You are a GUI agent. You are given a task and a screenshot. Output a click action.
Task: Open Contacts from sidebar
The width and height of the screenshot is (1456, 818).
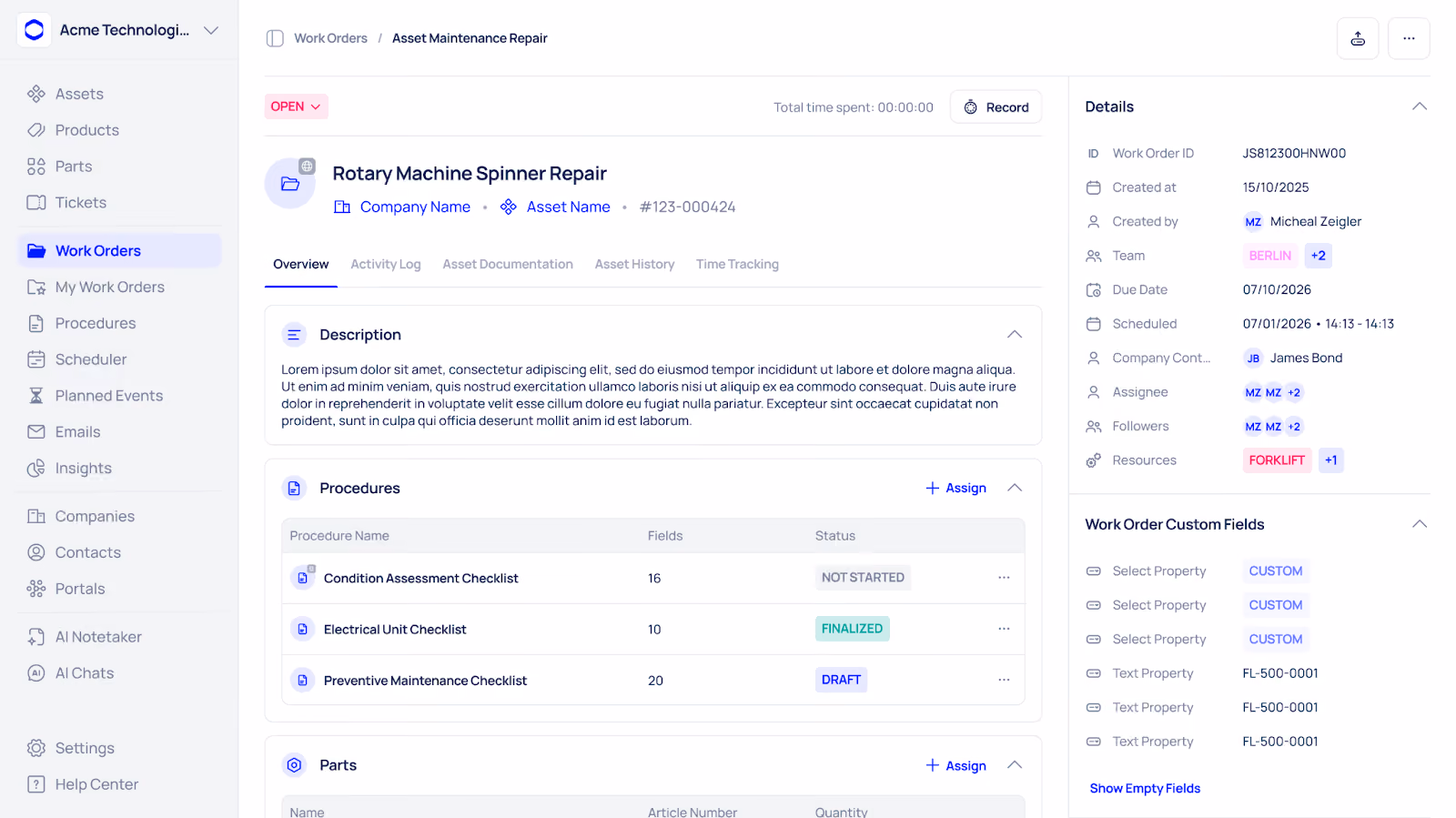pyautogui.click(x=119, y=552)
